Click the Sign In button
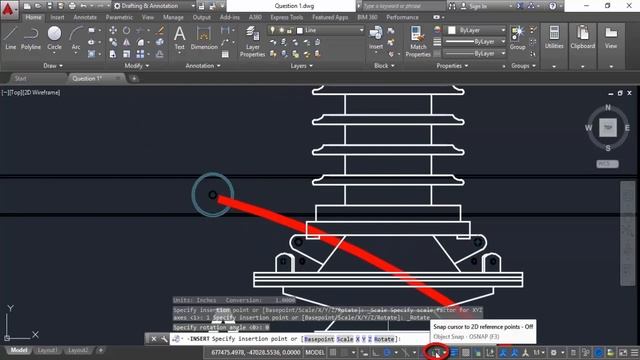The width and height of the screenshot is (640, 360). (x=475, y=6)
